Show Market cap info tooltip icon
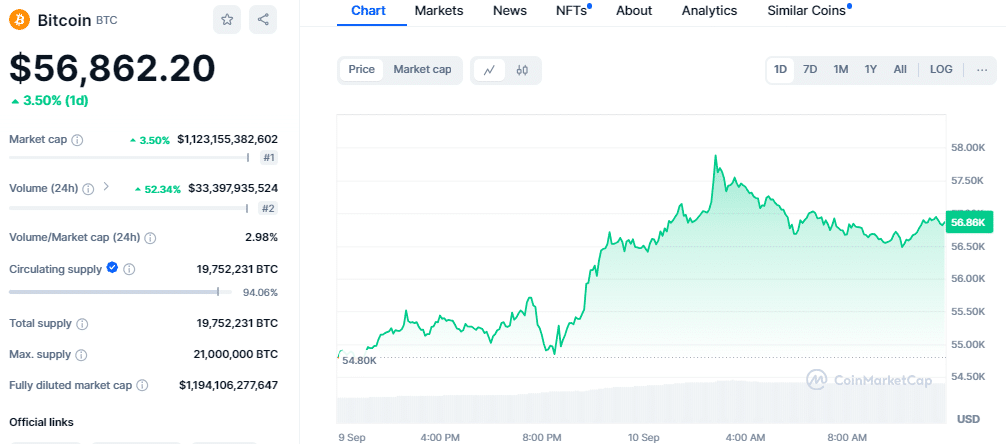This screenshot has height=444, width=1006. tap(77, 140)
